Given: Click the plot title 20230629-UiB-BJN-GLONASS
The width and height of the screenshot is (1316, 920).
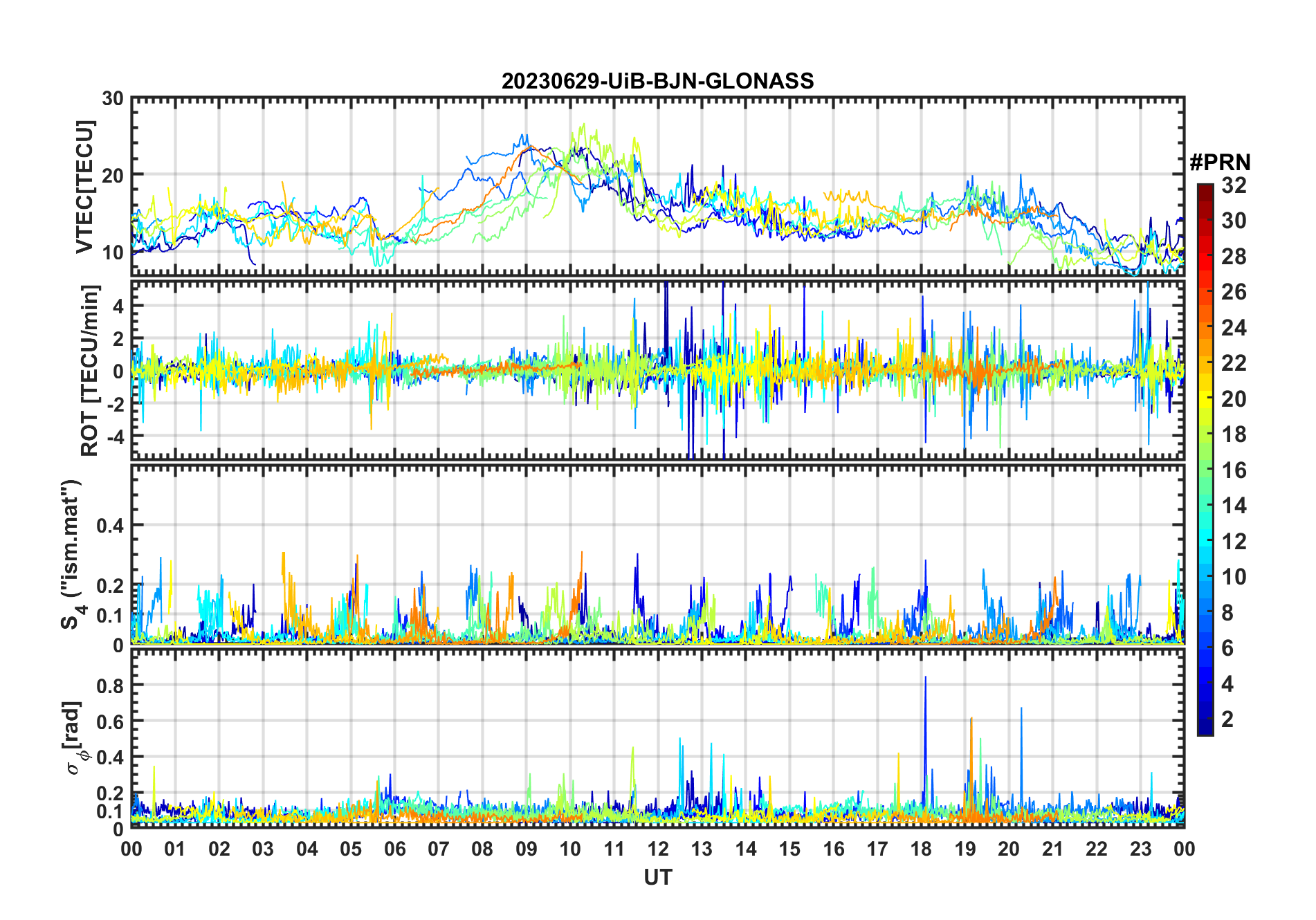Looking at the screenshot, I should point(657,82).
